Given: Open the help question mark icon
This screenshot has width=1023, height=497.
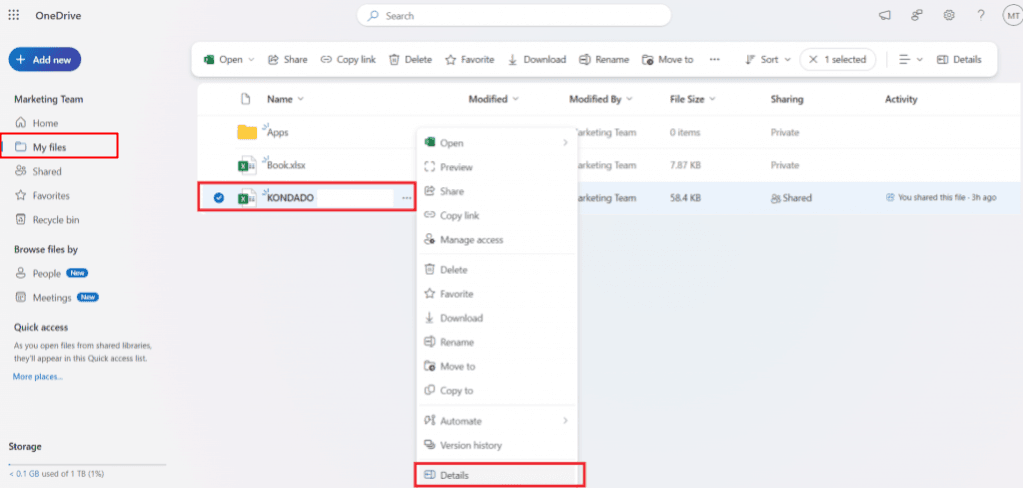Looking at the screenshot, I should point(981,15).
